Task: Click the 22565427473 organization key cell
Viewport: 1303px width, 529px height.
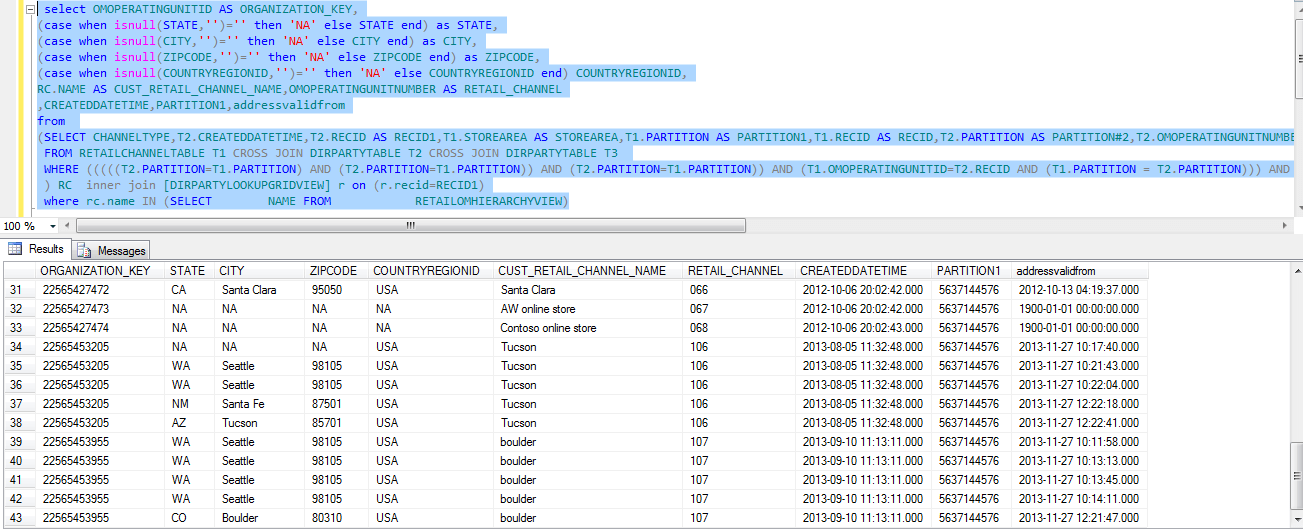Action: click(100, 309)
